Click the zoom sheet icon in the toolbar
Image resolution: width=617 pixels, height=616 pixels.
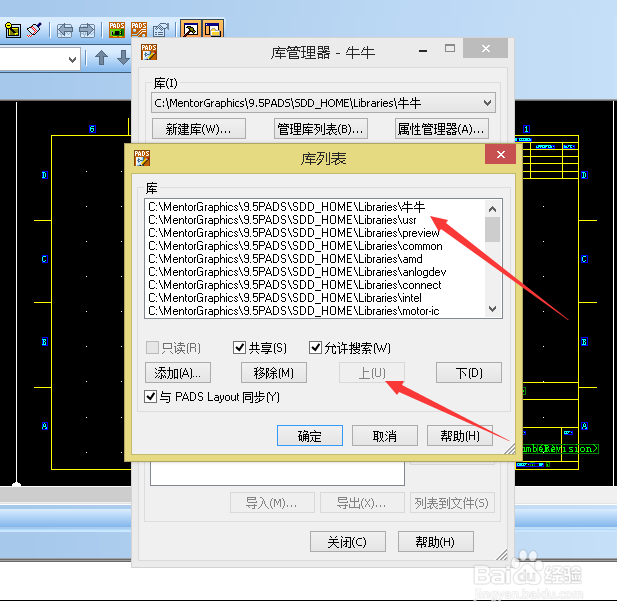point(13,30)
